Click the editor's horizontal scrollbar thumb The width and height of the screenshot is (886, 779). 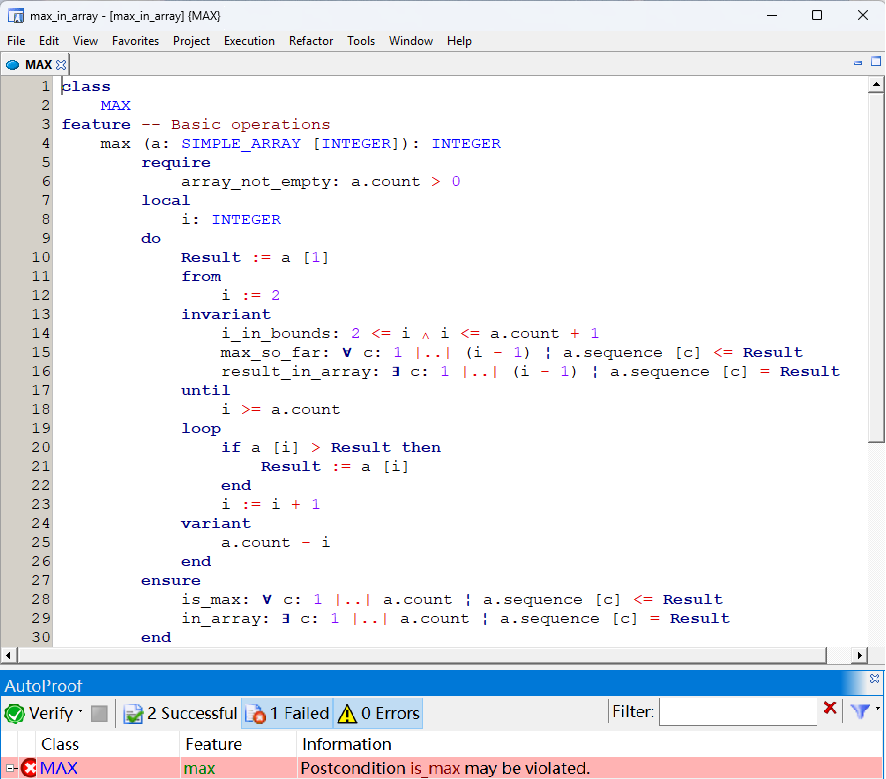420,655
